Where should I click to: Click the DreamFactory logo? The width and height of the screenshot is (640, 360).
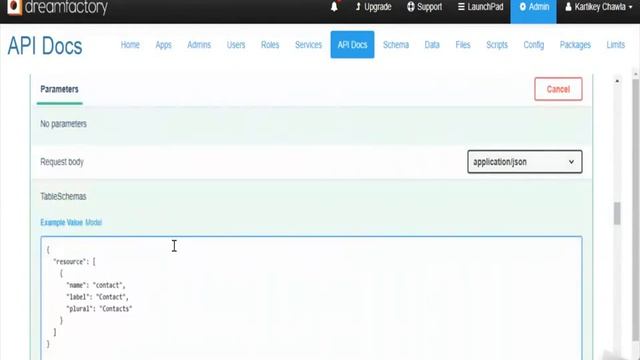point(58,7)
